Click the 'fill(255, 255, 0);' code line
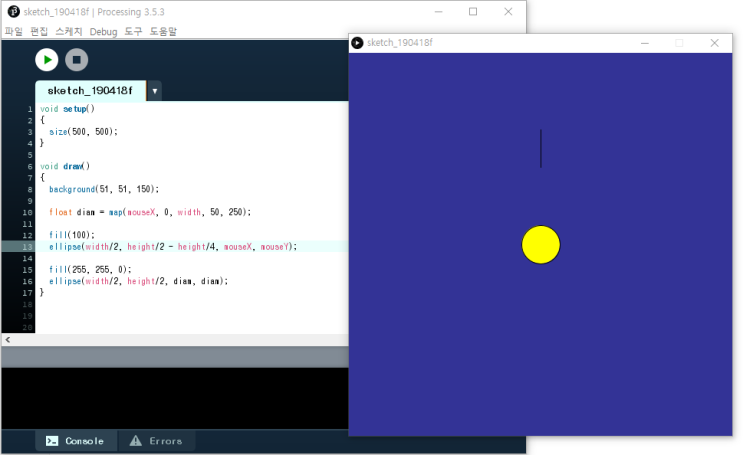 [x=90, y=269]
